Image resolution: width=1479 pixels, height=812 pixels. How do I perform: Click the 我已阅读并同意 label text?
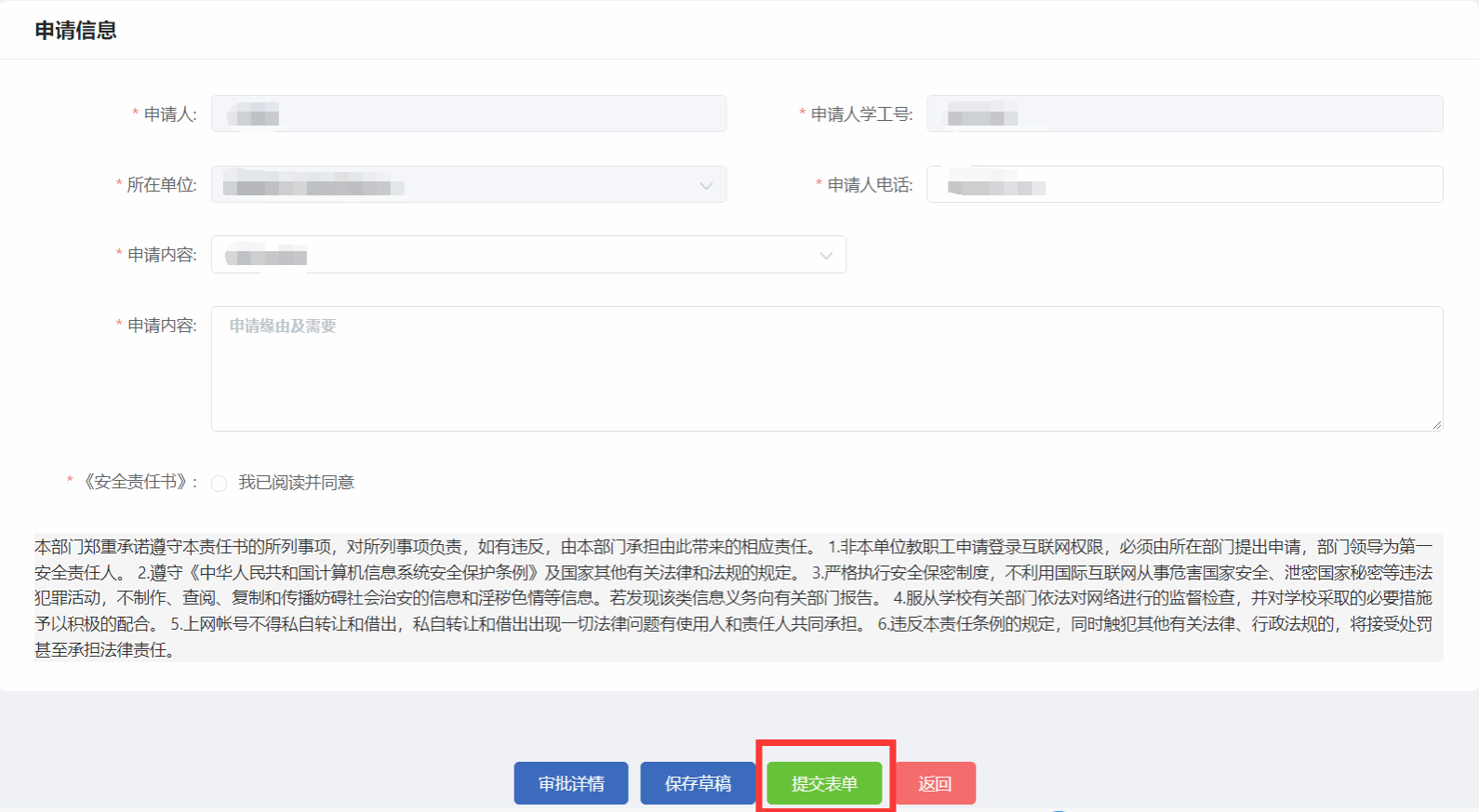click(296, 483)
